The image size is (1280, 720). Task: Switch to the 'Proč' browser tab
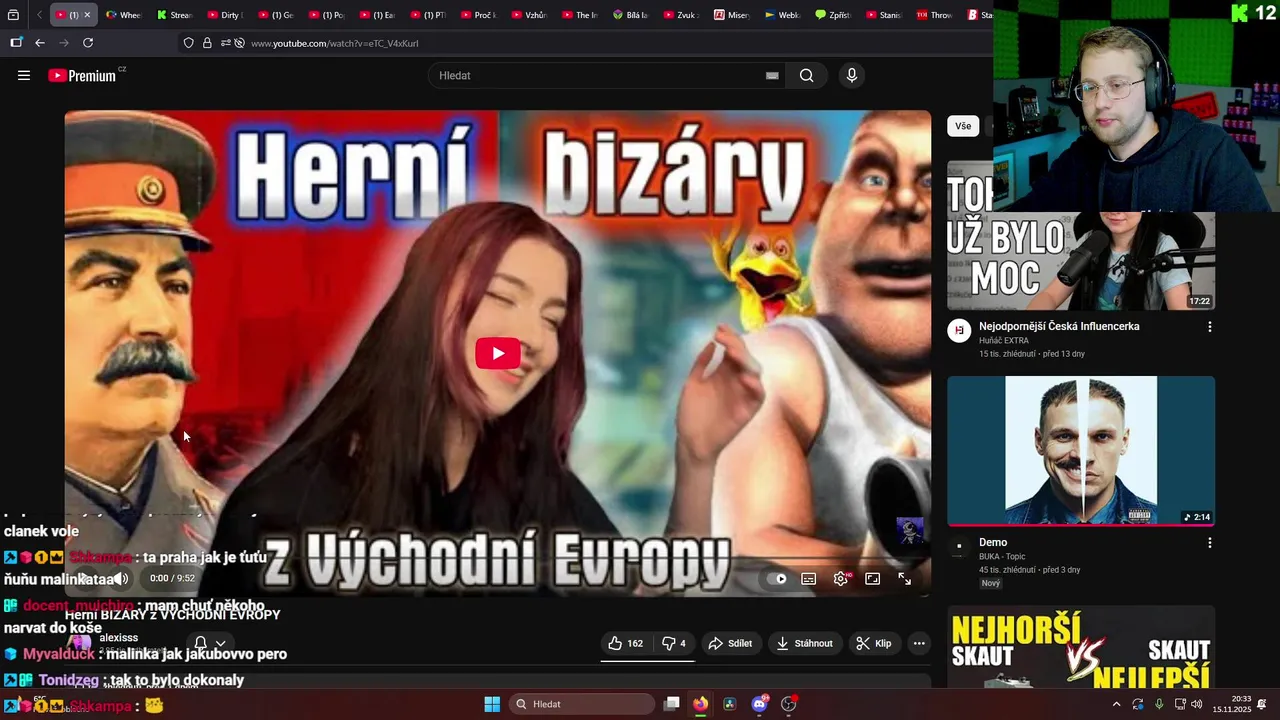tap(478, 15)
